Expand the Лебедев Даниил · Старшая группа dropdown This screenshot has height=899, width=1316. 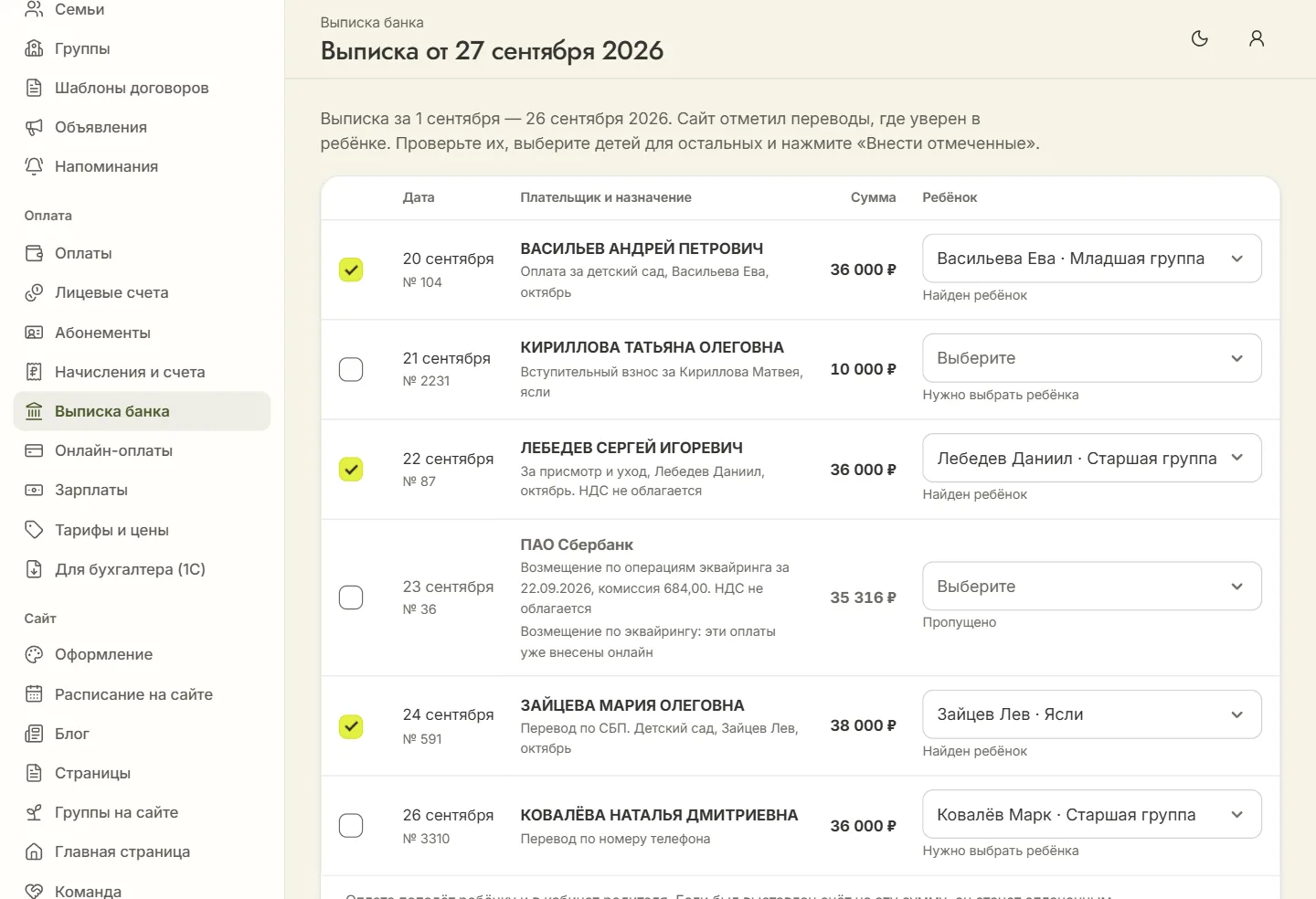click(x=1092, y=458)
